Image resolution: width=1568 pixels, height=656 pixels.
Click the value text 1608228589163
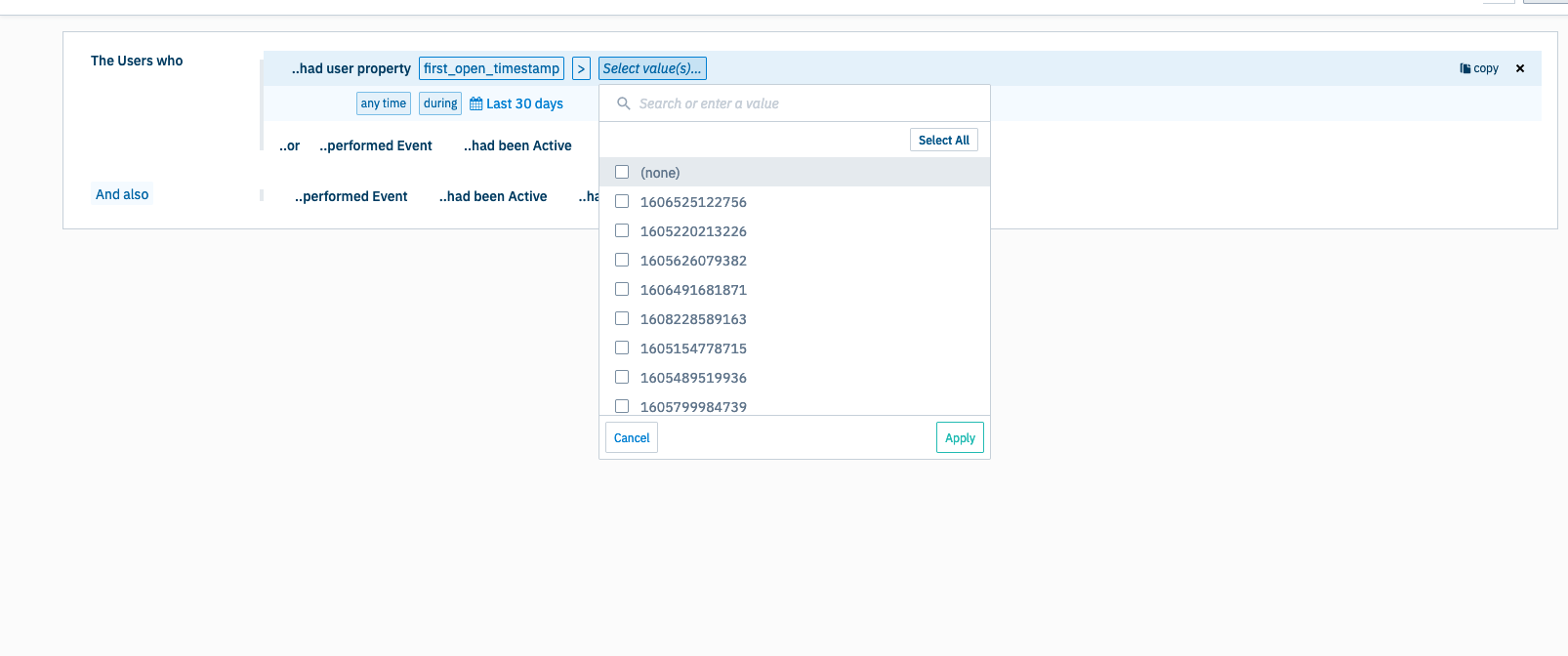coord(693,319)
